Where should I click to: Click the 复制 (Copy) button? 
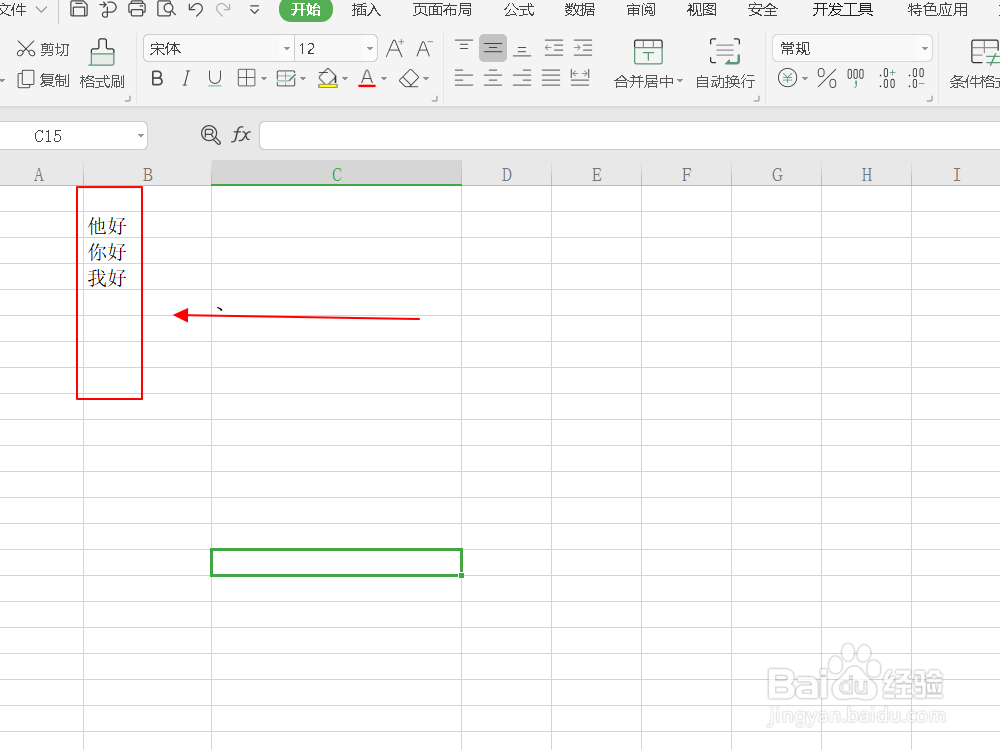coord(43,80)
